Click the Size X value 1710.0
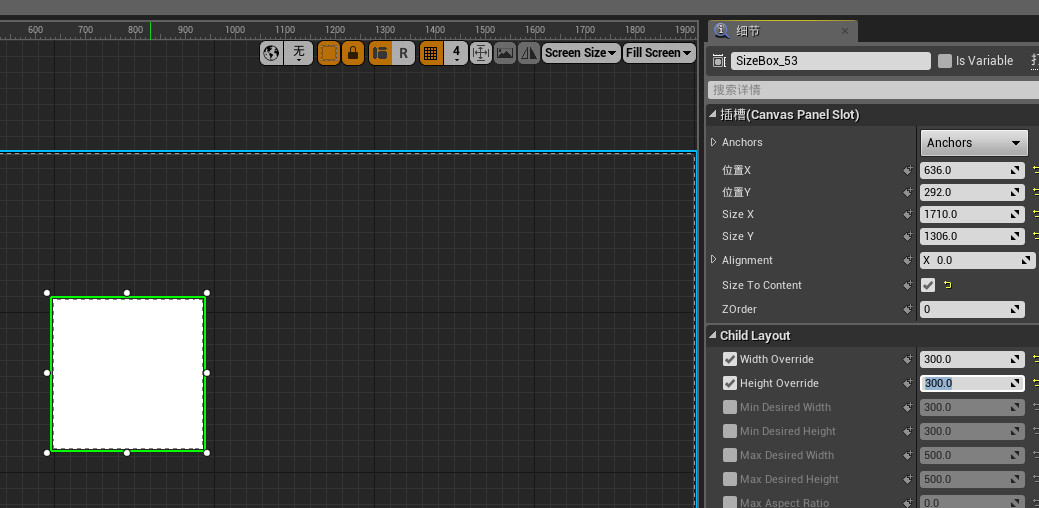This screenshot has width=1039, height=508. [972, 215]
